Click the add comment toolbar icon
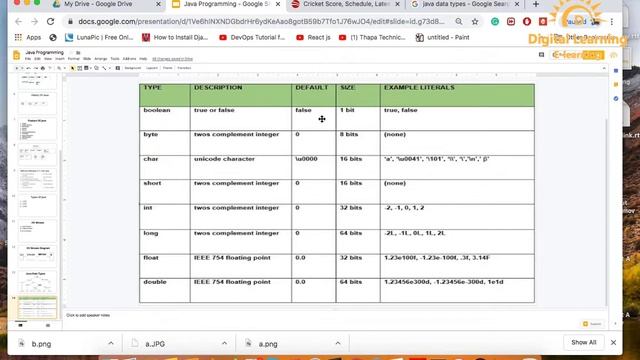 (x=118, y=68)
